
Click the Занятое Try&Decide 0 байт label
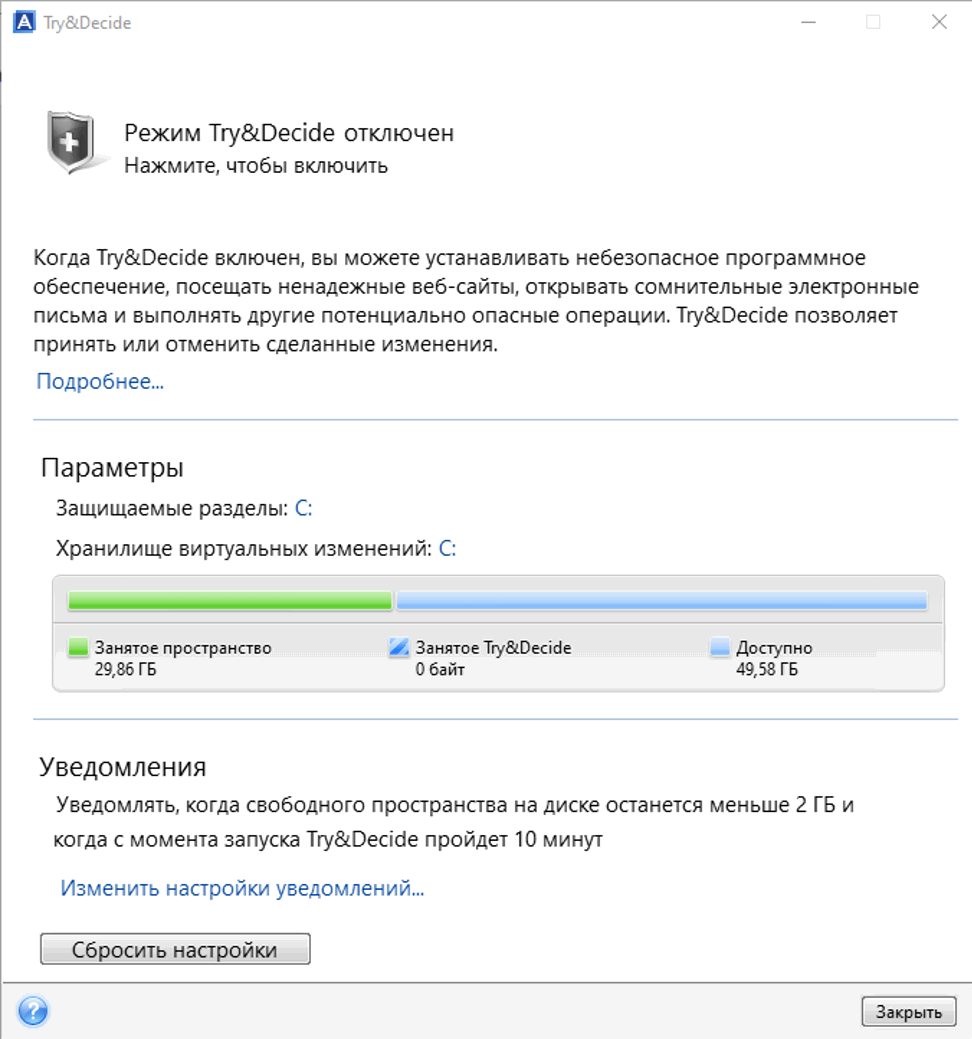(x=493, y=658)
